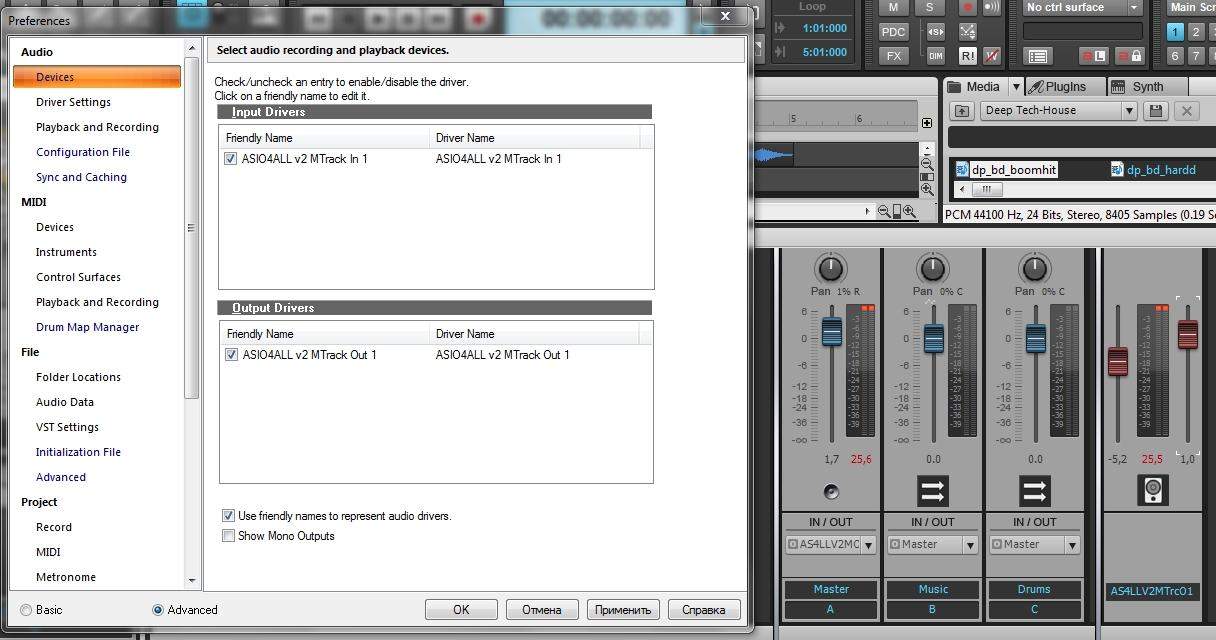Click the red L icon in the control bar
This screenshot has width=1216, height=640.
coord(1095,56)
